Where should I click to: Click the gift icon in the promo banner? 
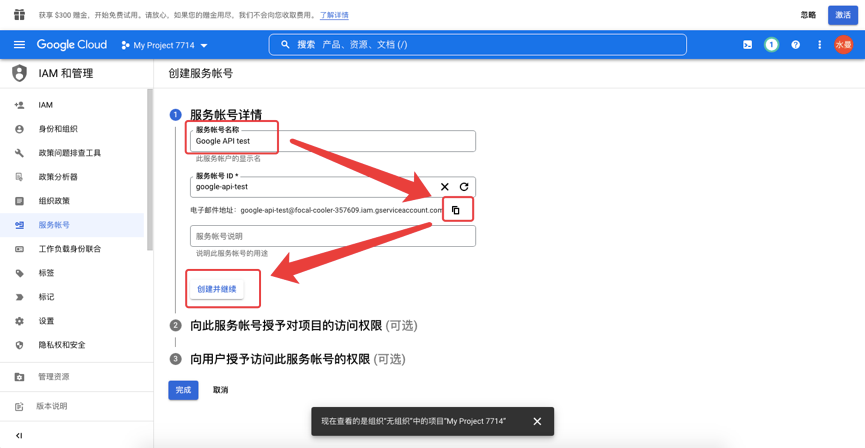pos(19,14)
